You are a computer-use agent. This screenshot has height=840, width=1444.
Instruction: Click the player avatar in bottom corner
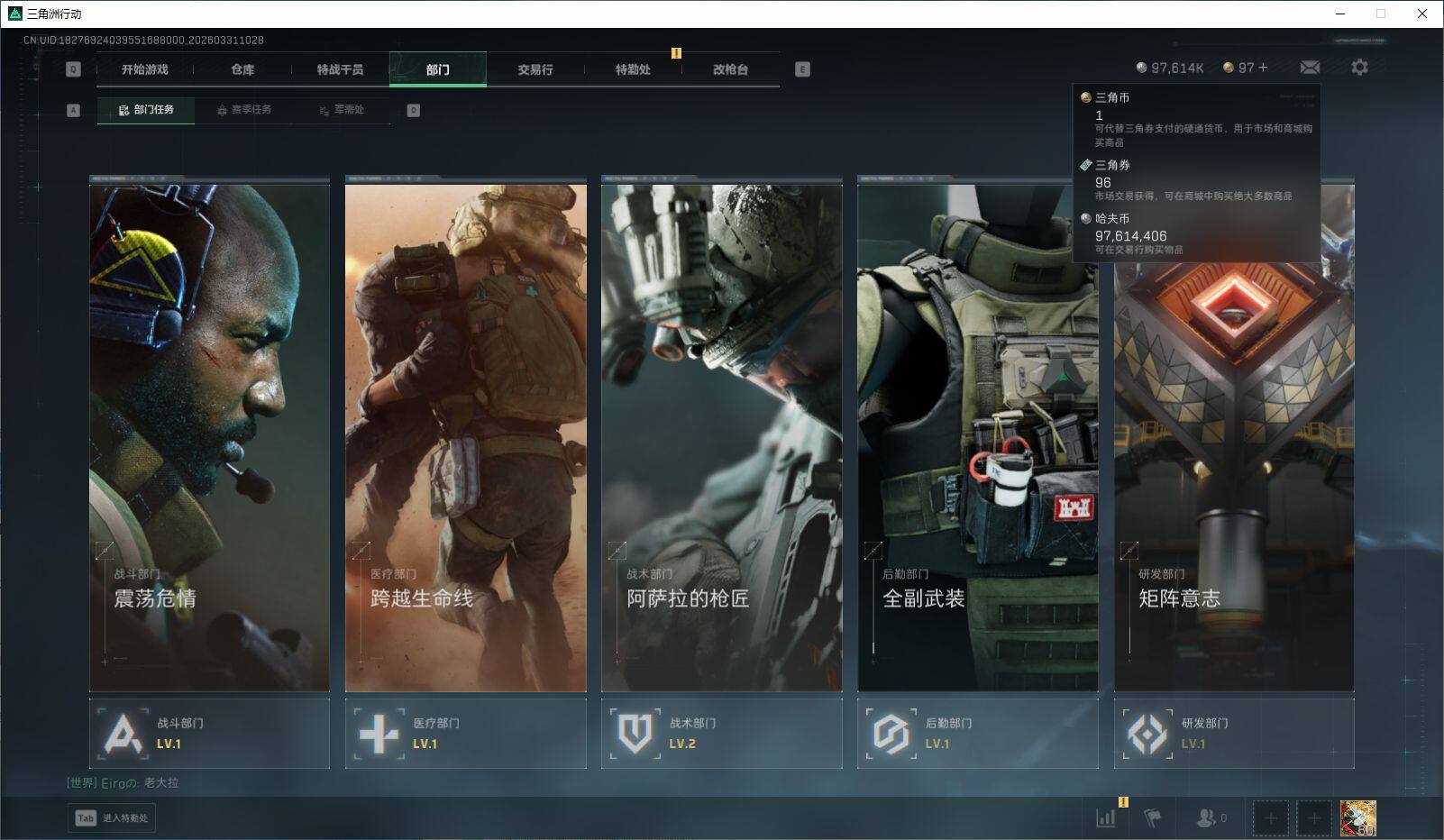point(1357,818)
